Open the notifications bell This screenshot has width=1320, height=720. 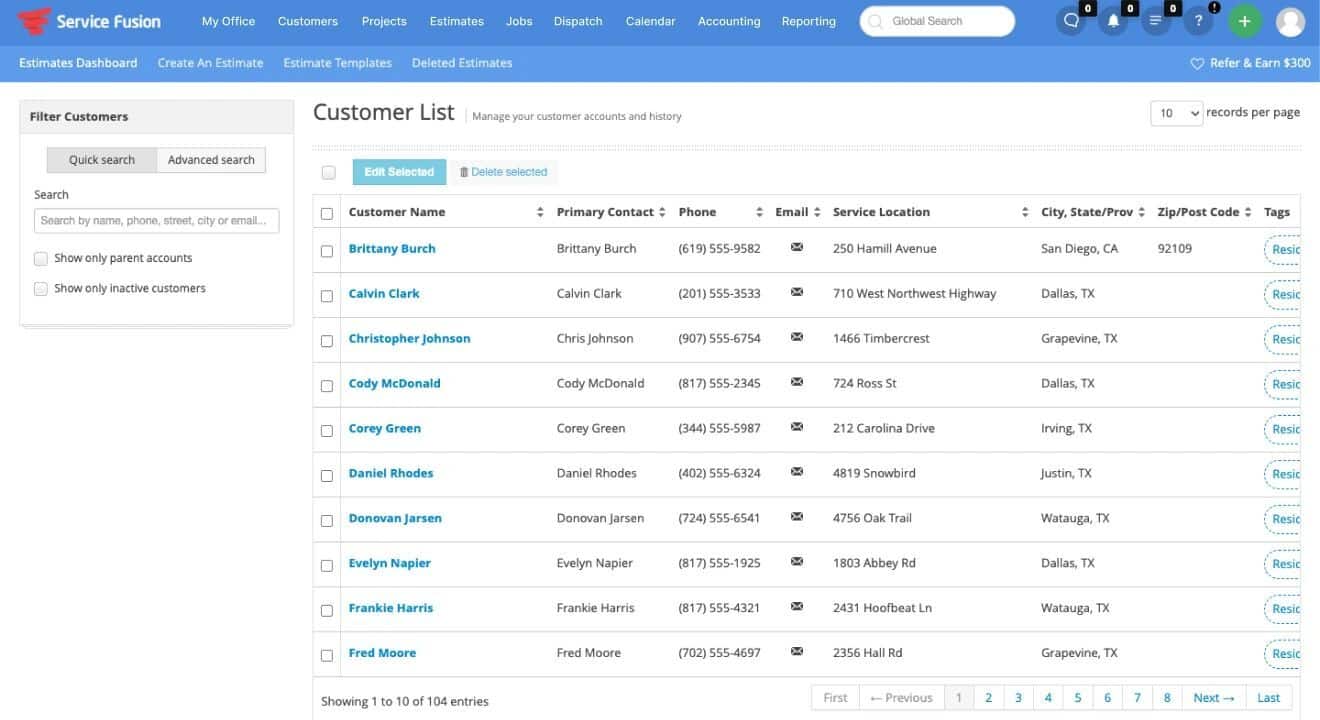pyautogui.click(x=1113, y=20)
